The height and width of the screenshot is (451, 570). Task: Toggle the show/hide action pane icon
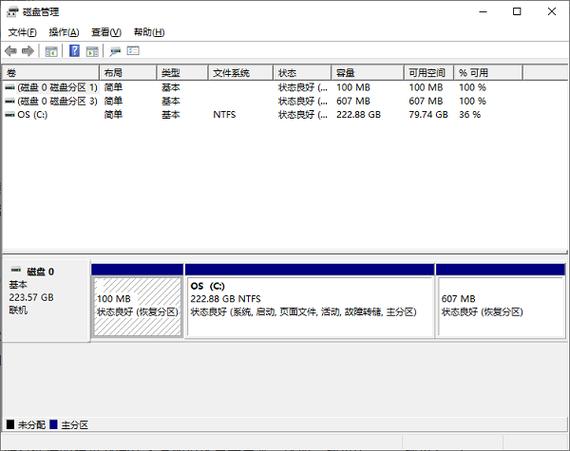[x=92, y=51]
